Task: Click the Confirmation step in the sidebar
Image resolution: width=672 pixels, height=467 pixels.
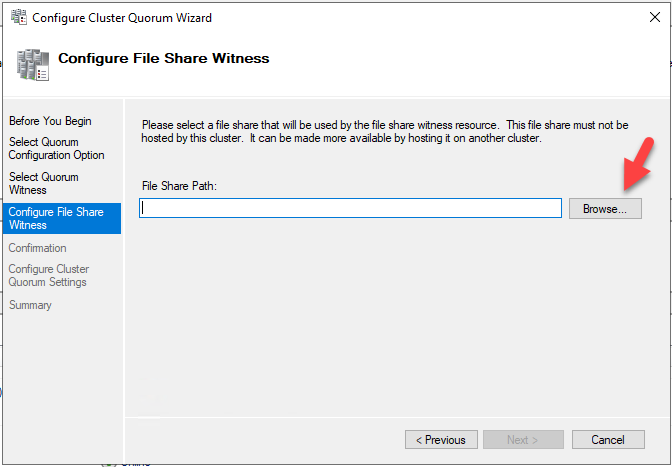Action: 38,248
